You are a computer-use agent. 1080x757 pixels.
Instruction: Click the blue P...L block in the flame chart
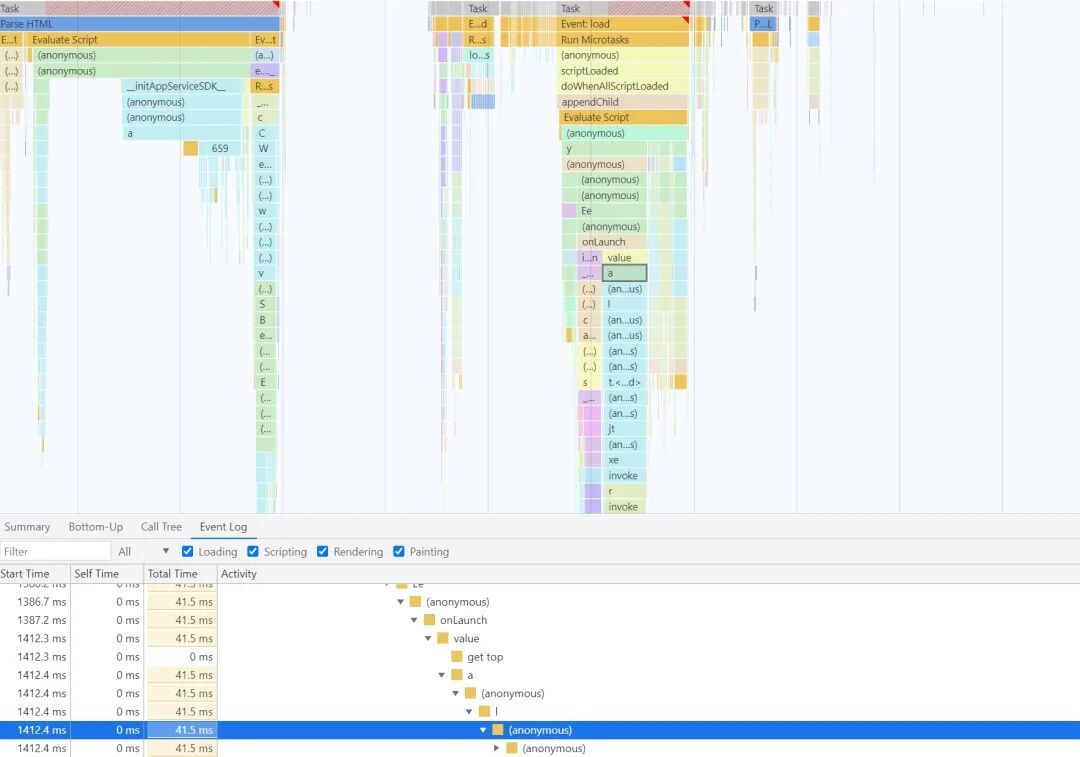pos(763,24)
